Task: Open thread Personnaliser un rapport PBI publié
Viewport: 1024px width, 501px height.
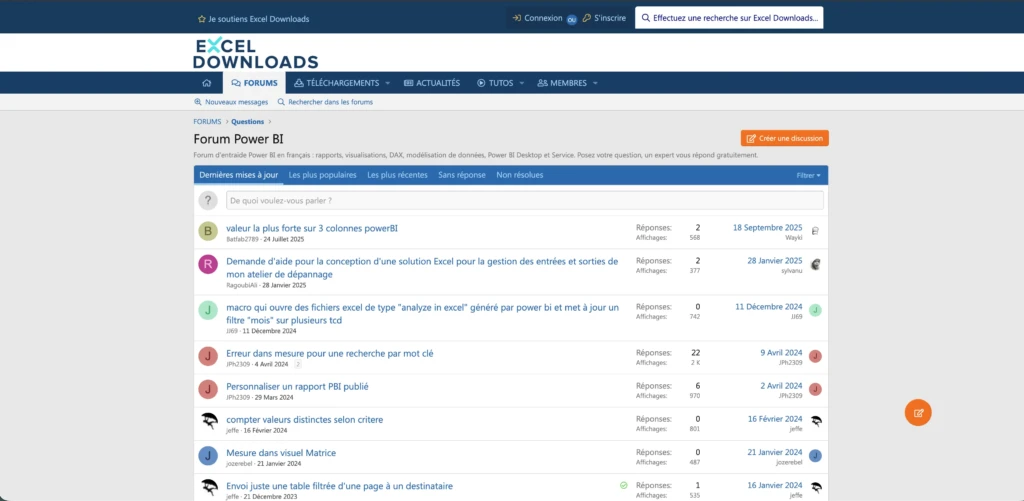Action: [x=297, y=386]
